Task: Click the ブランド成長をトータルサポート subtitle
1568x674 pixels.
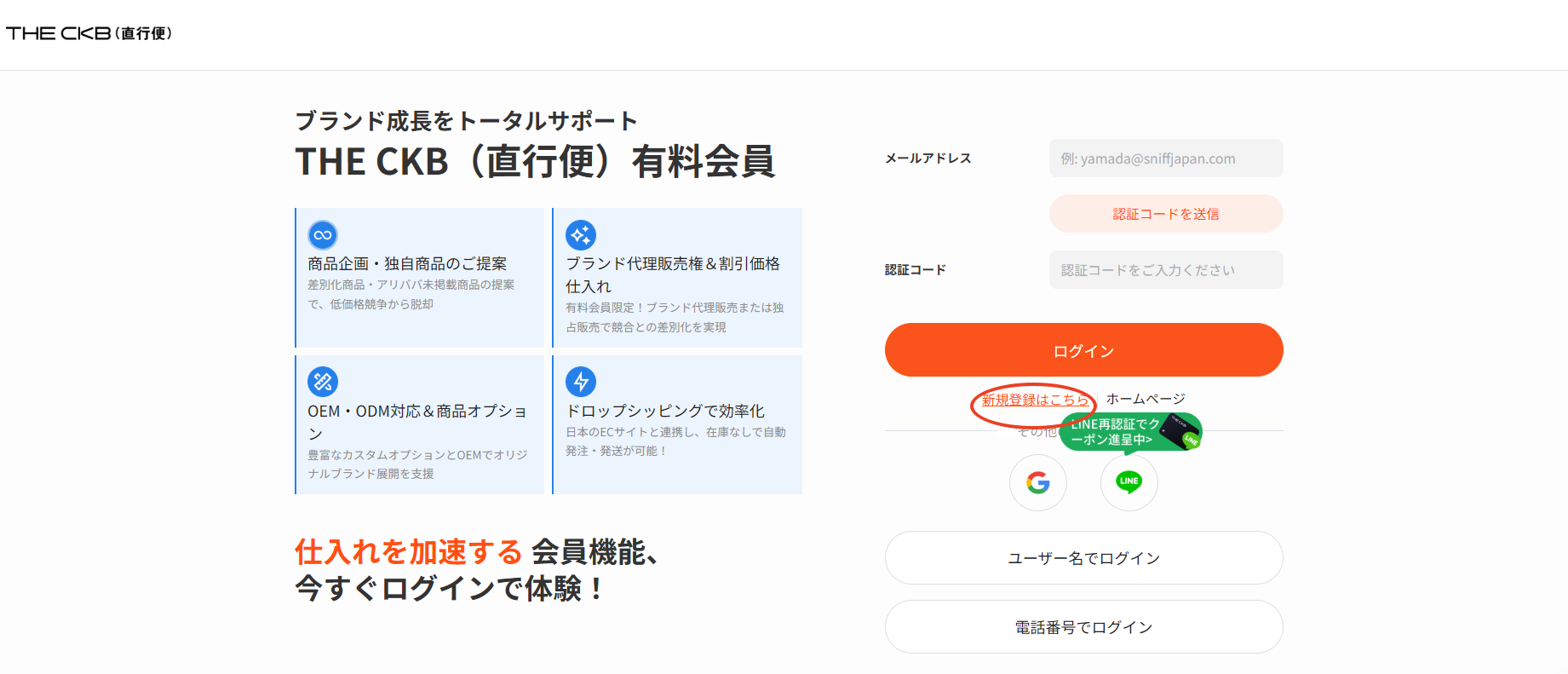Action: 466,121
